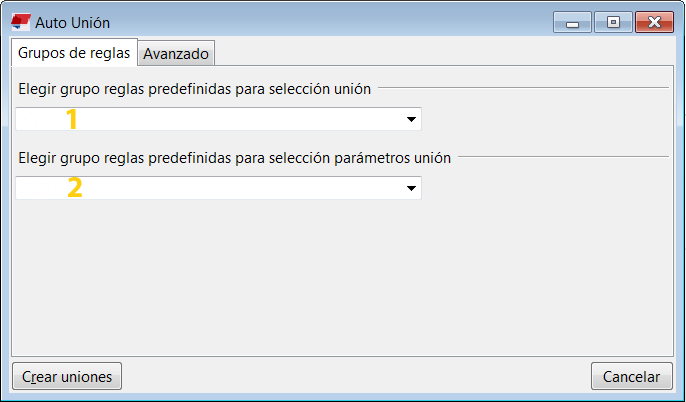Maximize the Auto Unión dialog window

point(613,22)
